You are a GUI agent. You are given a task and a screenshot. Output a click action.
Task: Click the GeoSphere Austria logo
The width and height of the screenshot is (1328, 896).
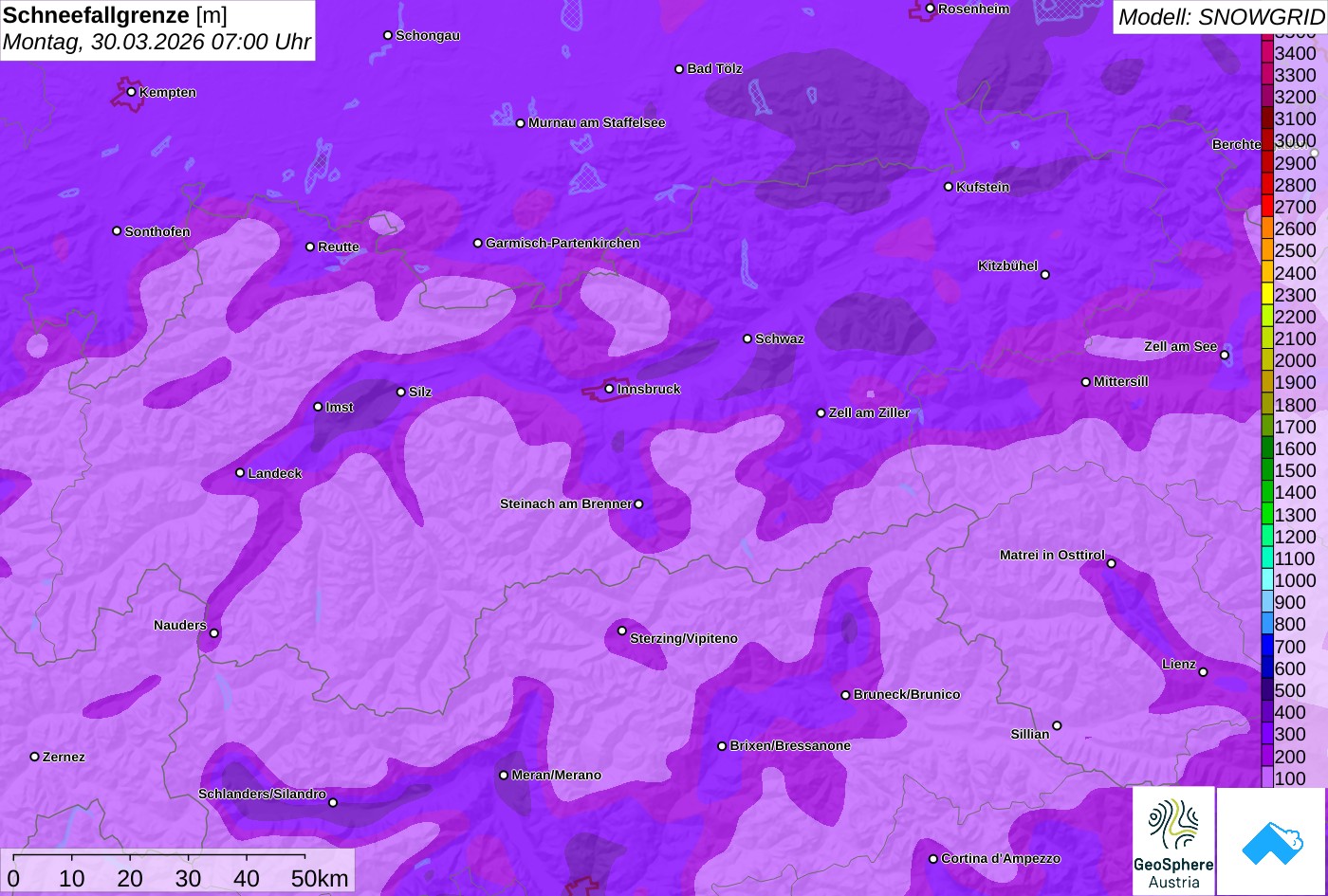[x=1173, y=841]
